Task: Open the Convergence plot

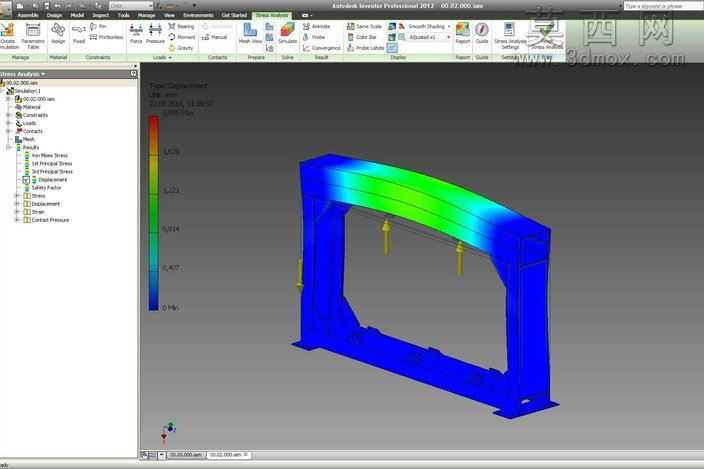Action: click(x=321, y=48)
